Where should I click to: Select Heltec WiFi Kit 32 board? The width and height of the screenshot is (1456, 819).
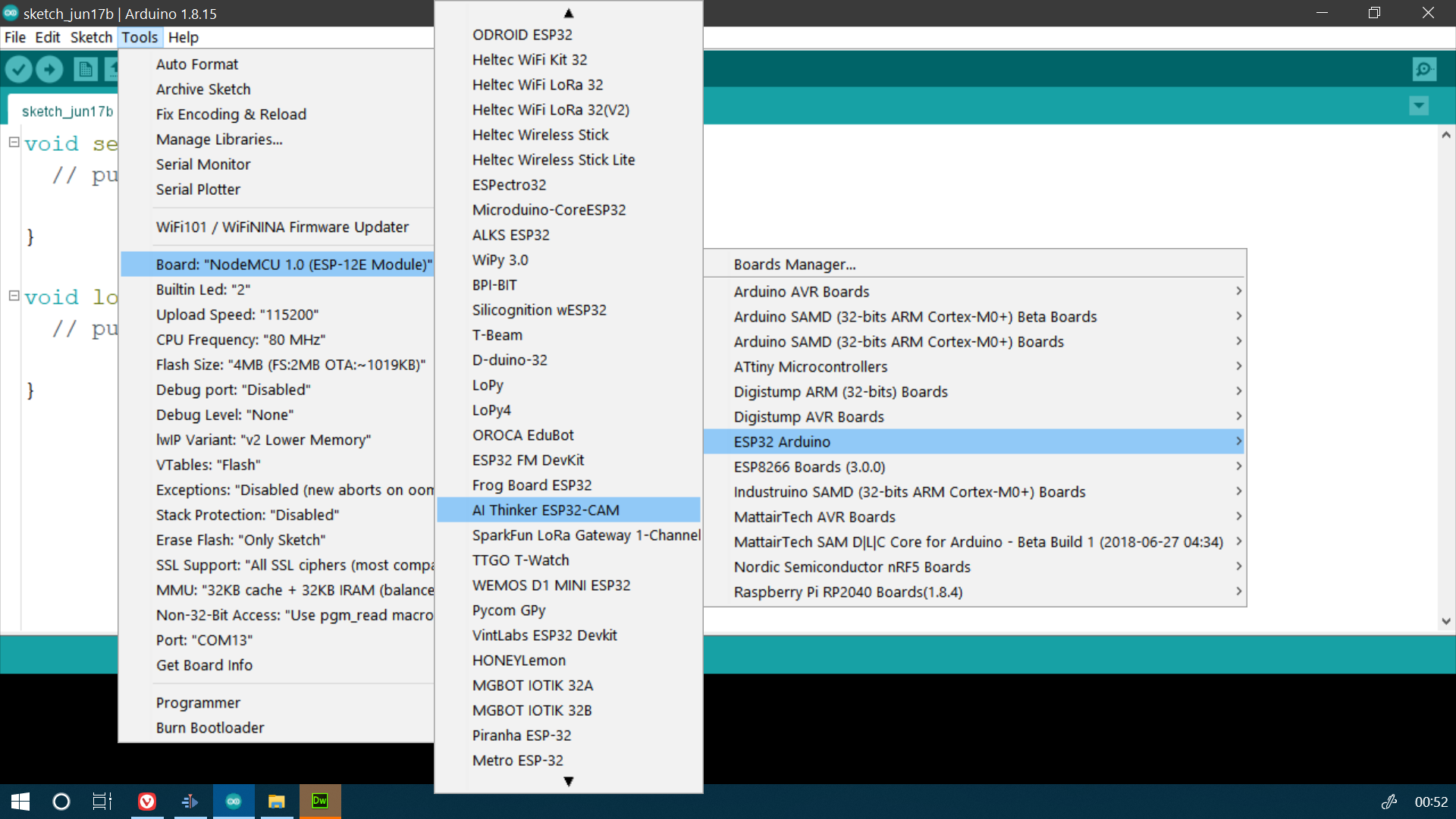pyautogui.click(x=569, y=60)
